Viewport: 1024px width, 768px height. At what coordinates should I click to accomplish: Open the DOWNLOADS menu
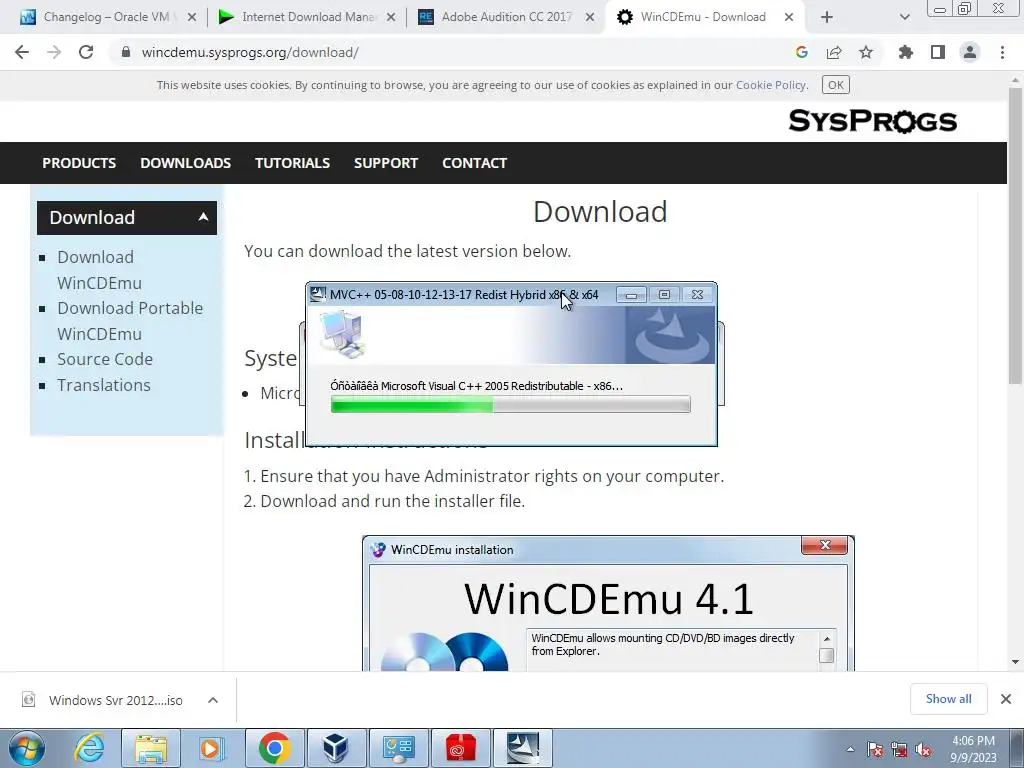[x=185, y=163]
